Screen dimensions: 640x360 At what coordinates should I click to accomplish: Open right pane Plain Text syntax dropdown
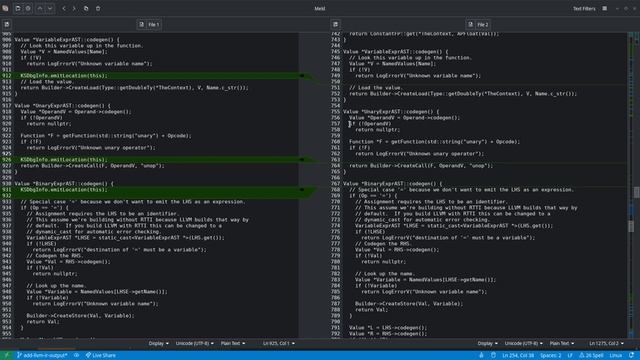562,343
